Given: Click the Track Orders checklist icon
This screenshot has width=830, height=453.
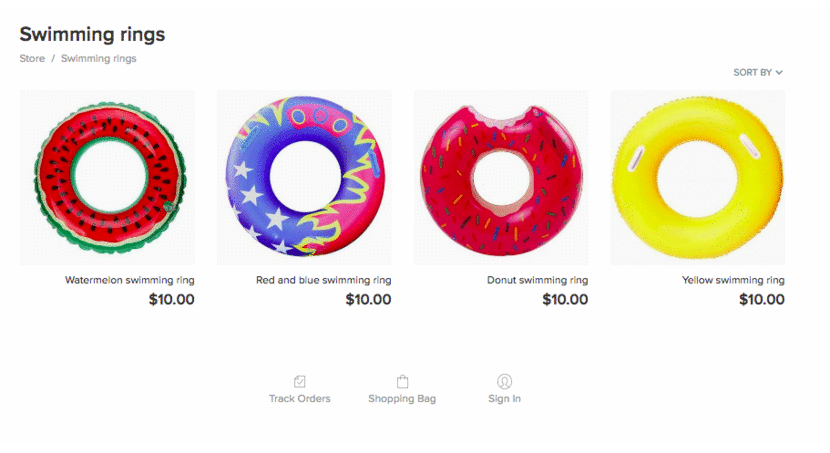Looking at the screenshot, I should [x=300, y=381].
